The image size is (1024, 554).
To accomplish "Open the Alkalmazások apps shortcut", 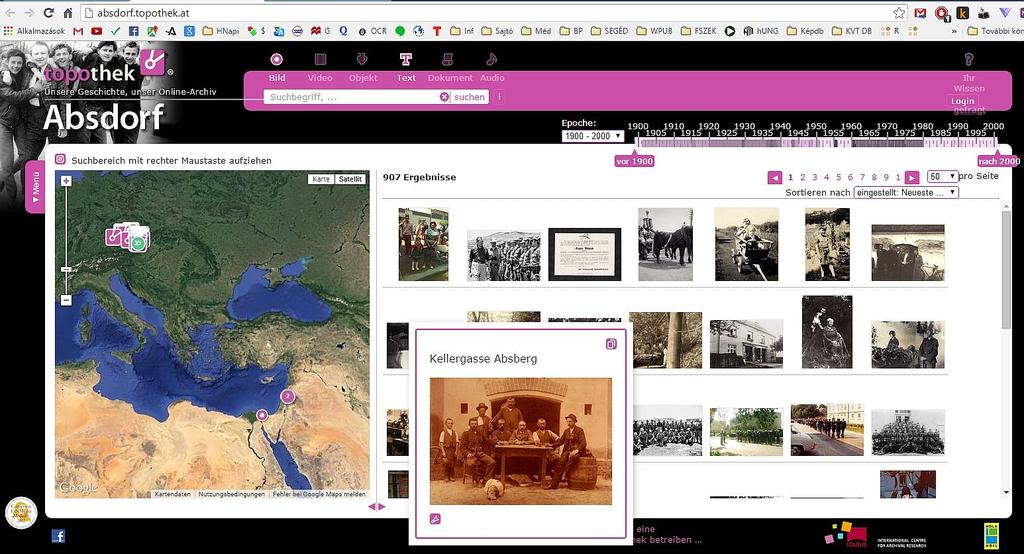I will click(x=35, y=31).
